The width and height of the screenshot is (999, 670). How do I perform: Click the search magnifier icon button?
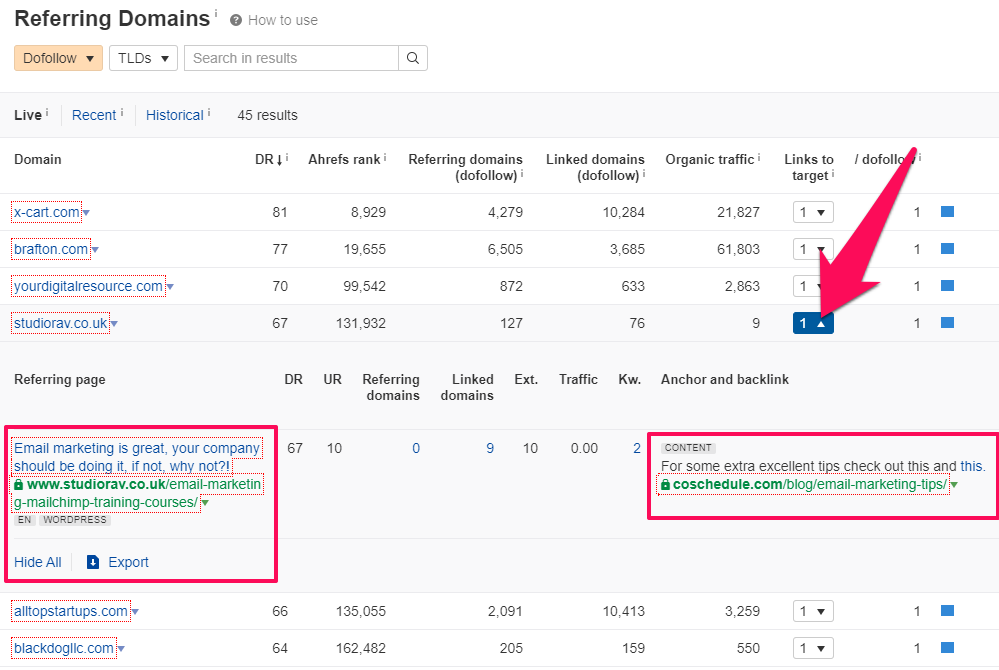click(x=412, y=58)
